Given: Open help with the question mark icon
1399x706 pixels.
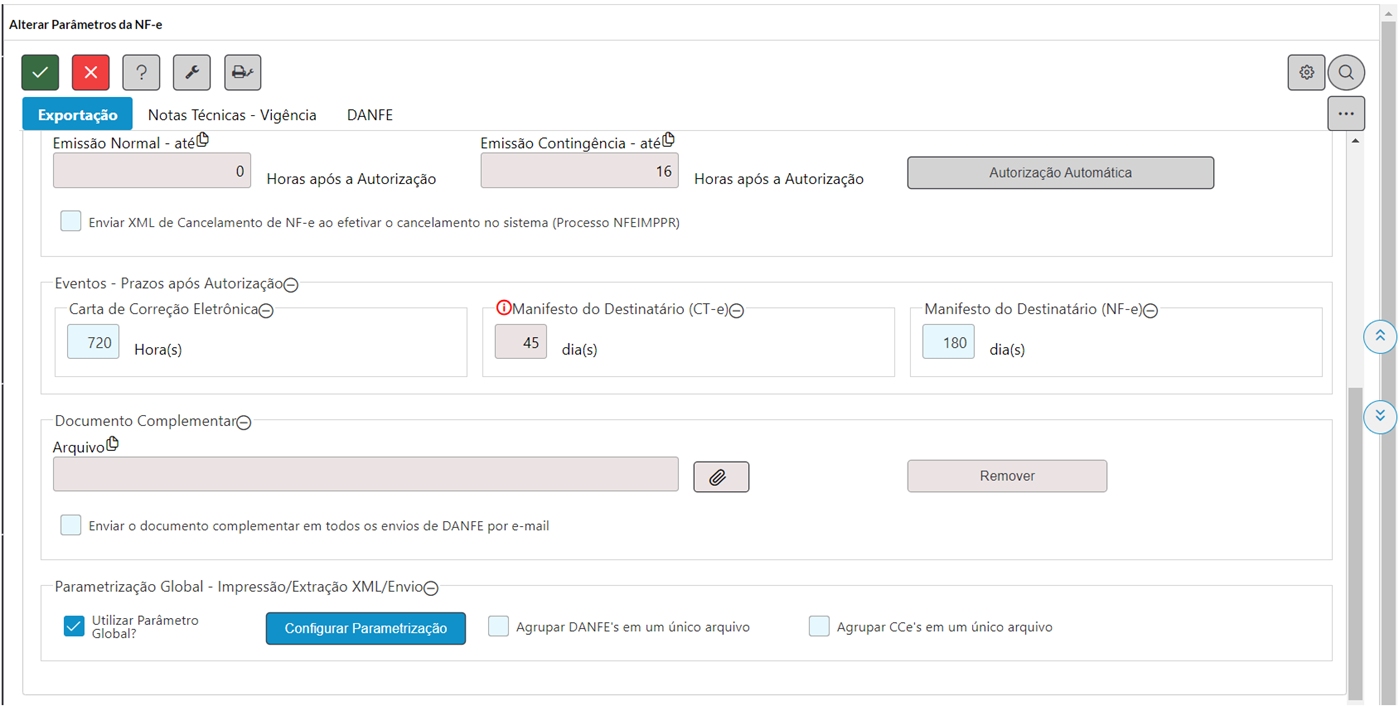Looking at the screenshot, I should [x=141, y=72].
